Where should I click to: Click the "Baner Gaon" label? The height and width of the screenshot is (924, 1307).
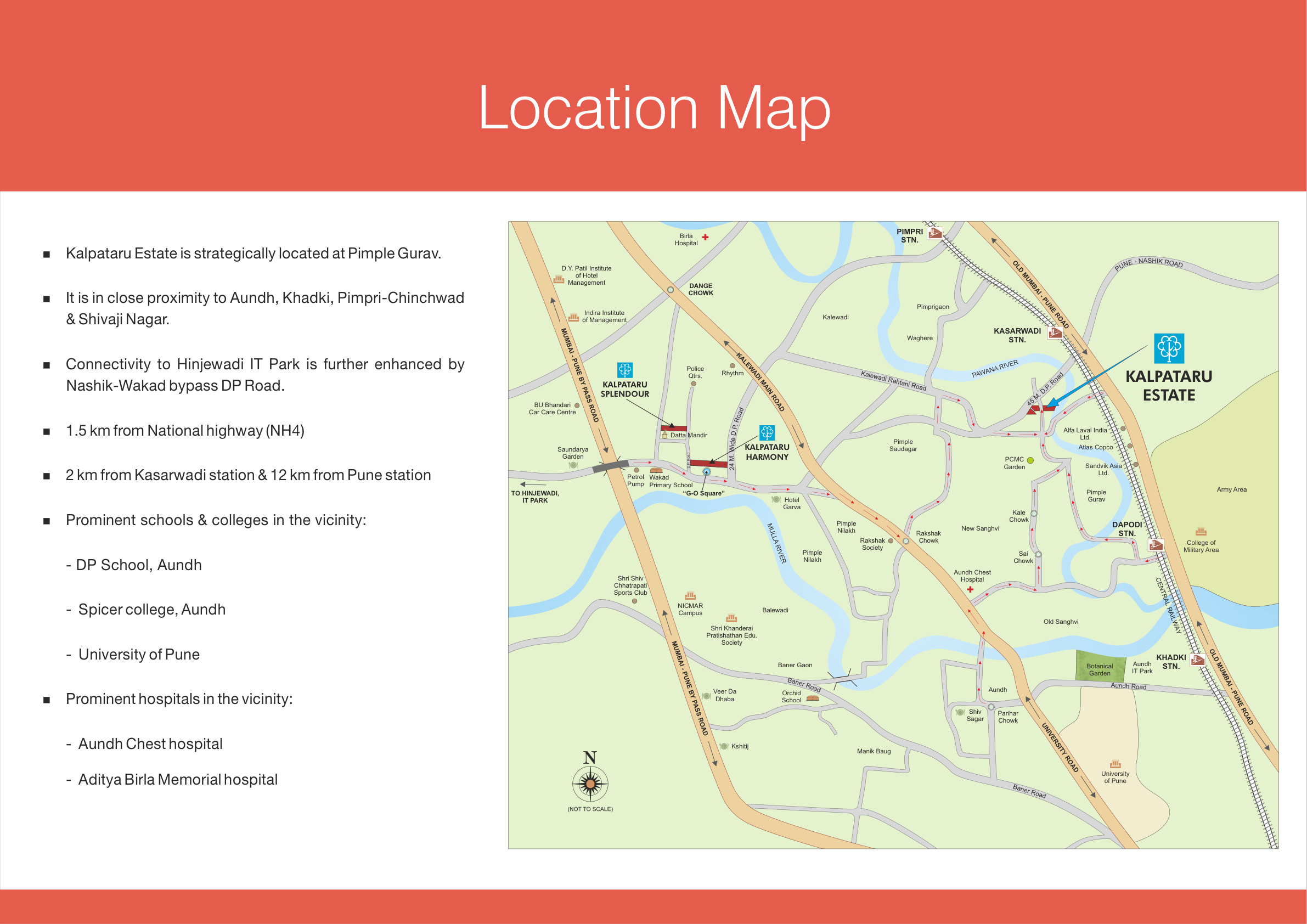tap(795, 665)
